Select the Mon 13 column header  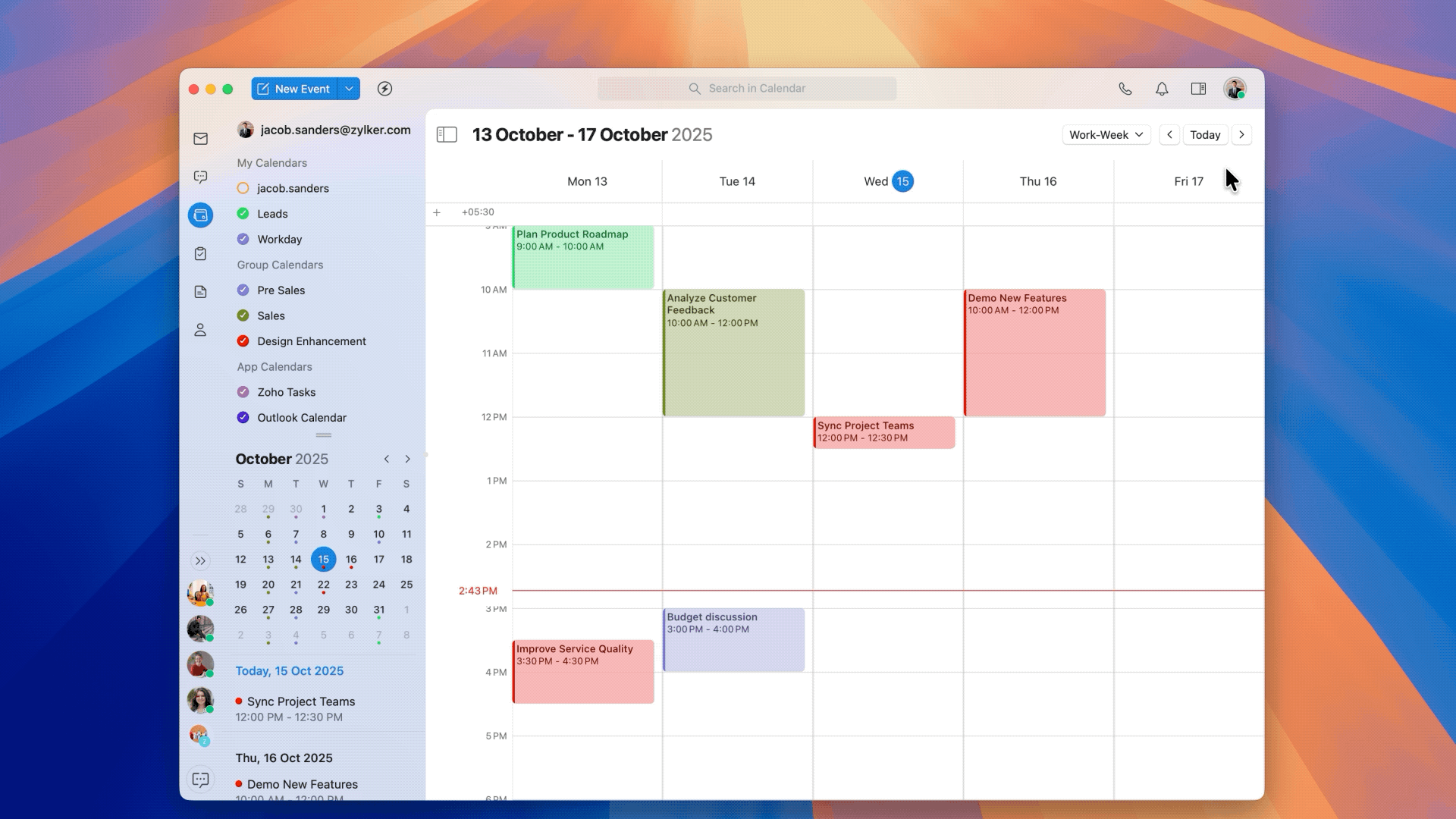587,181
